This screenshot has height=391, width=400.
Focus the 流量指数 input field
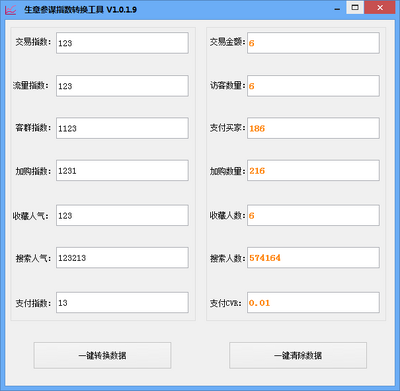122,86
